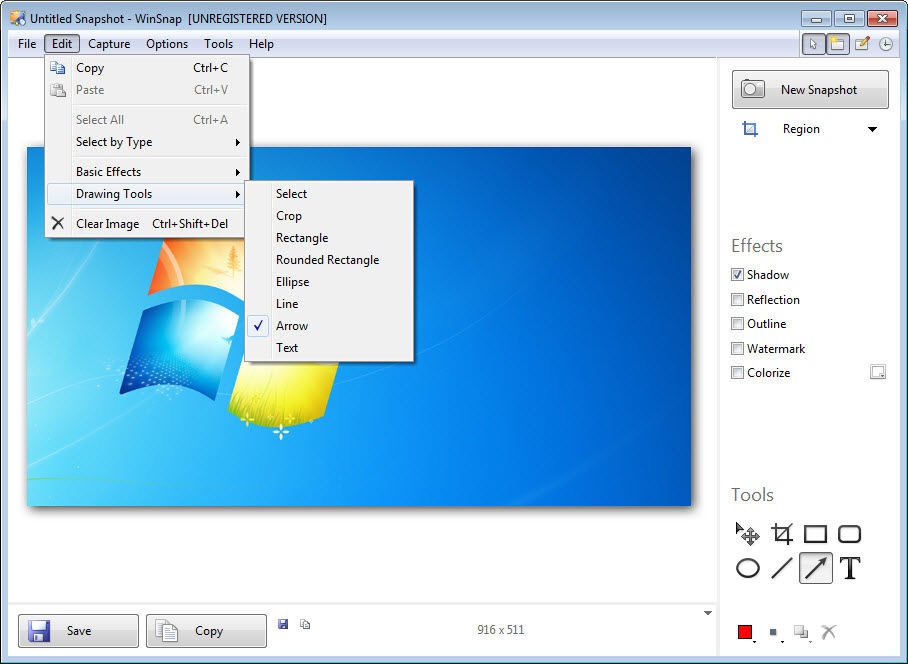This screenshot has height=664, width=908.
Task: Pick the Rectangle tool icon in Tools panel
Action: click(x=815, y=534)
